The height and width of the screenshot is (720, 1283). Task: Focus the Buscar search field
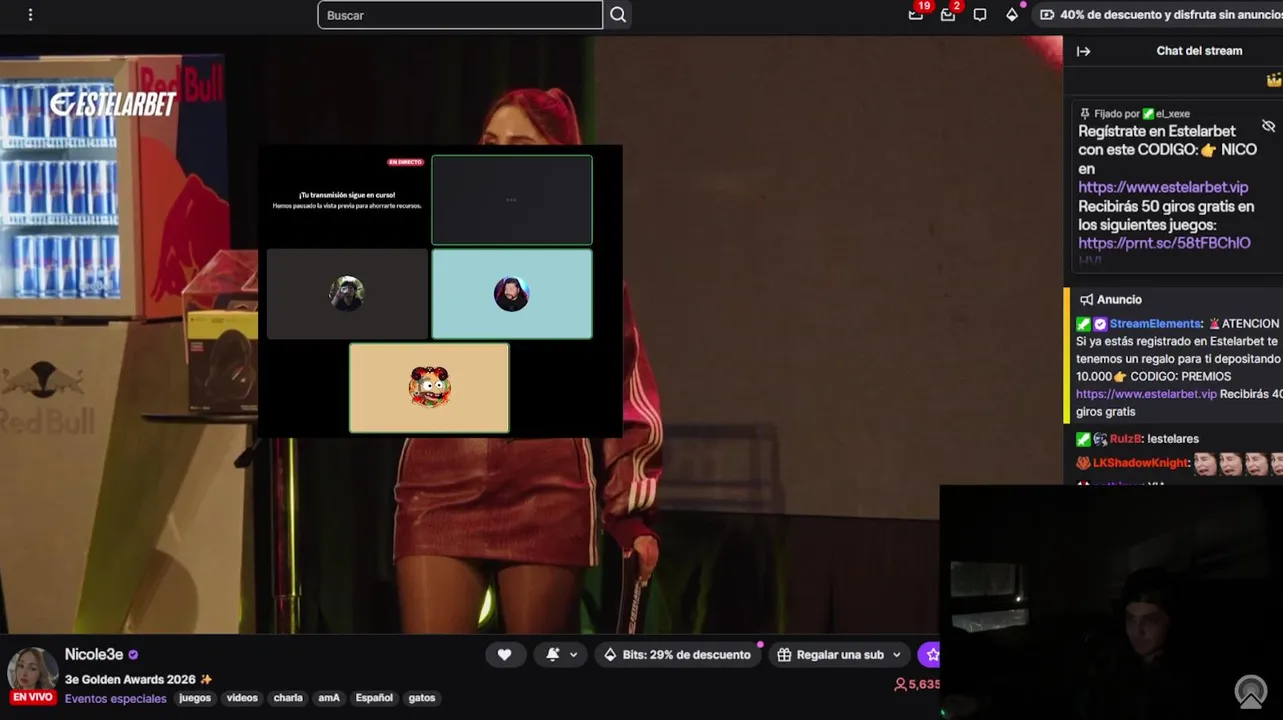(460, 15)
